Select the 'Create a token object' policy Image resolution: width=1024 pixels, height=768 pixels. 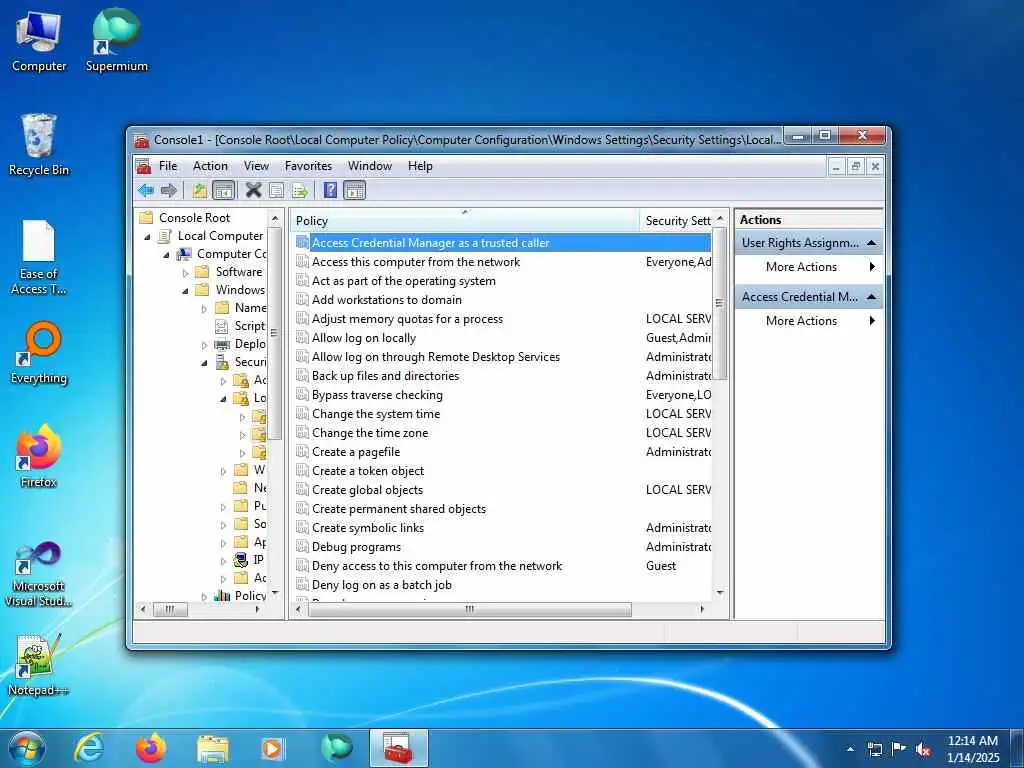368,471
